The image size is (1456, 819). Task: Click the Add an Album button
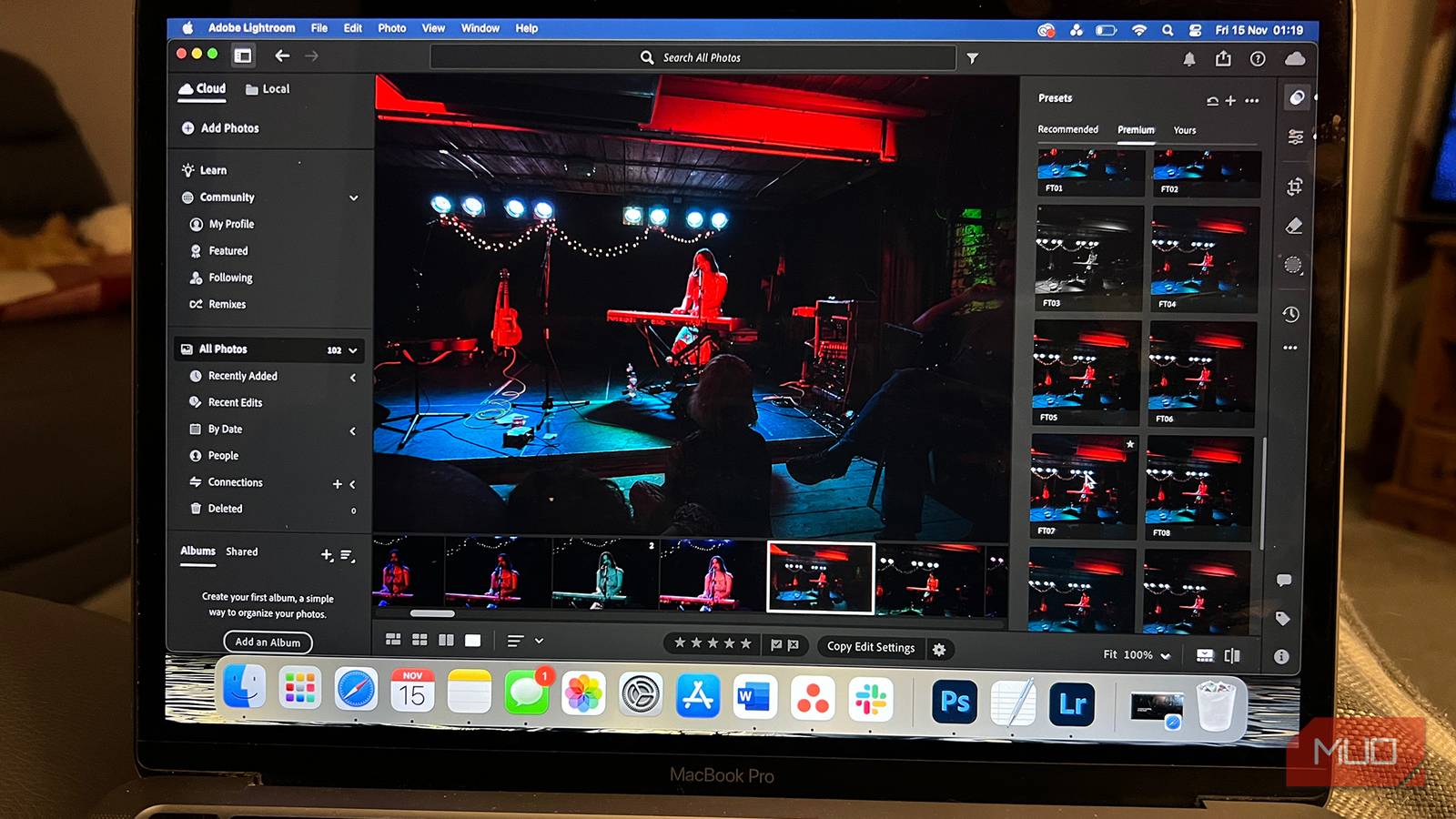coord(268,642)
